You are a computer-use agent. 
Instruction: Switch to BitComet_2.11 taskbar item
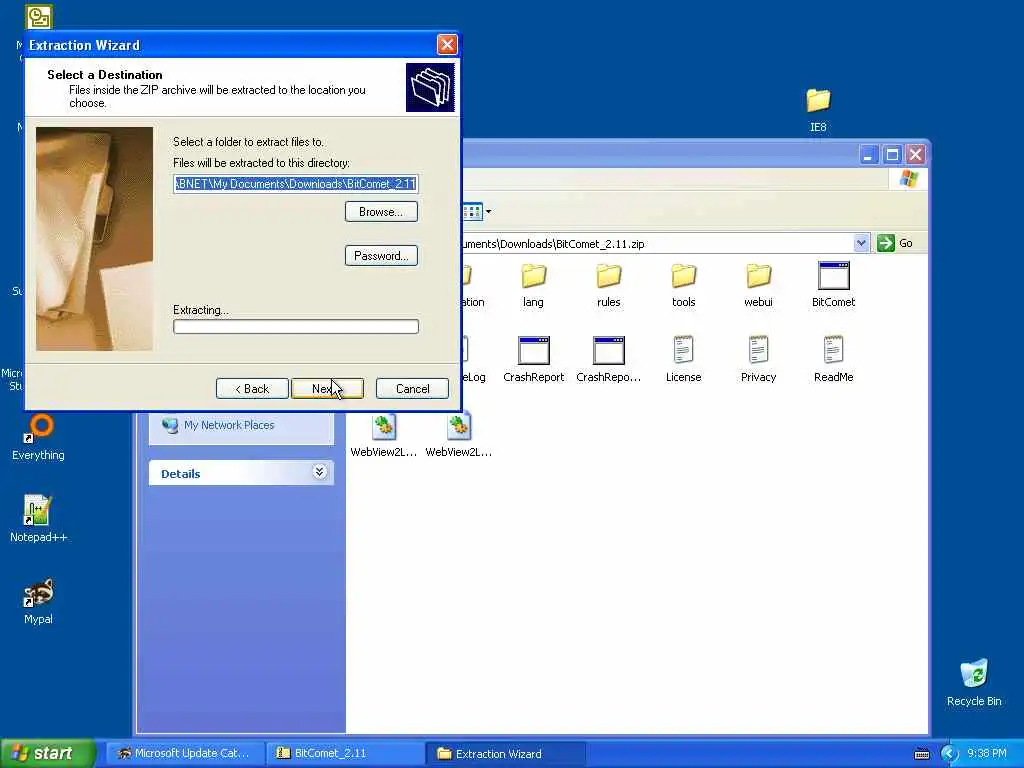(345, 753)
